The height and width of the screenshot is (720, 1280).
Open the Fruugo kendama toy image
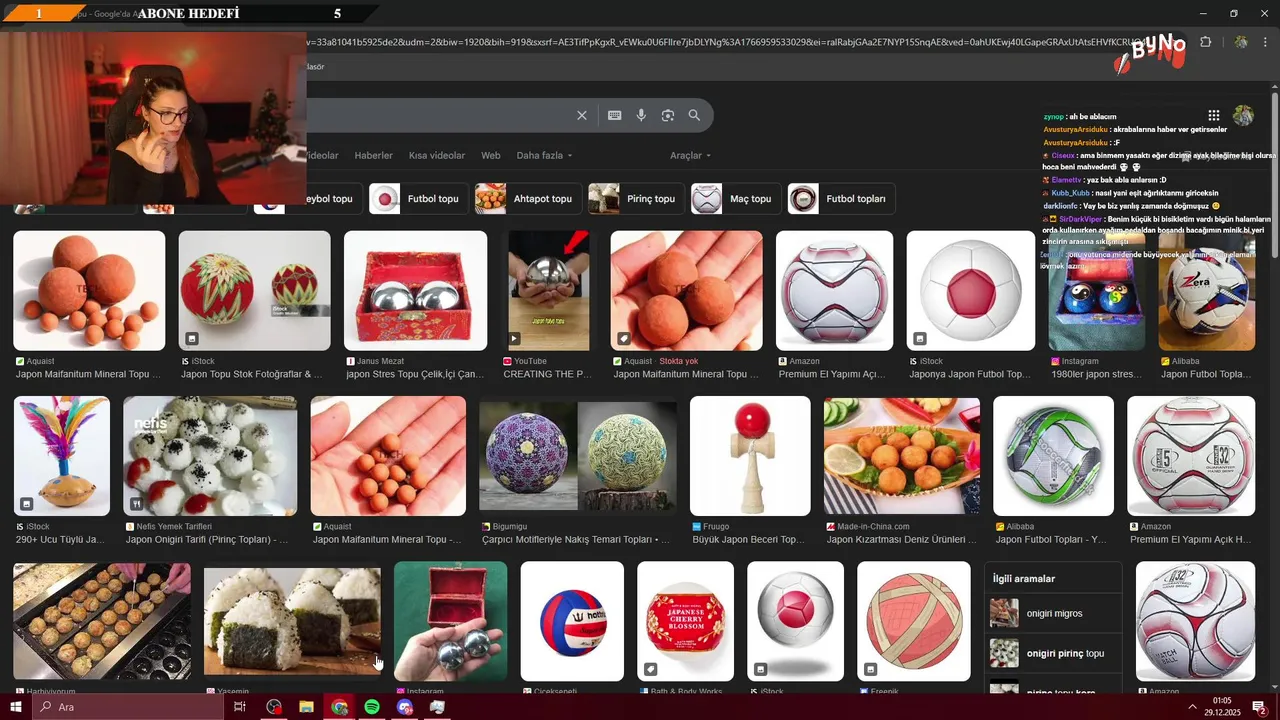750,456
